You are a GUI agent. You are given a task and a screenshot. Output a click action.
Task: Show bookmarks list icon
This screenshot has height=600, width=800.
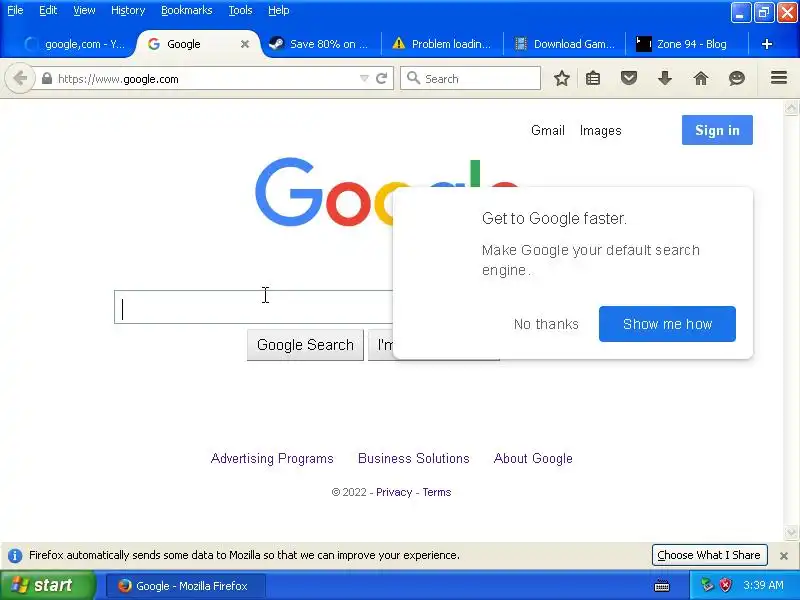593,79
